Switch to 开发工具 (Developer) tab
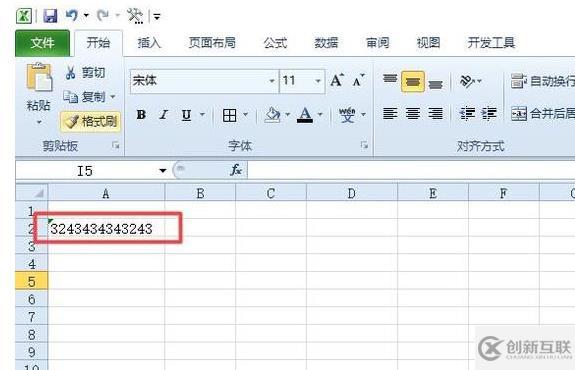Image resolution: width=575 pixels, height=370 pixels. (x=491, y=43)
